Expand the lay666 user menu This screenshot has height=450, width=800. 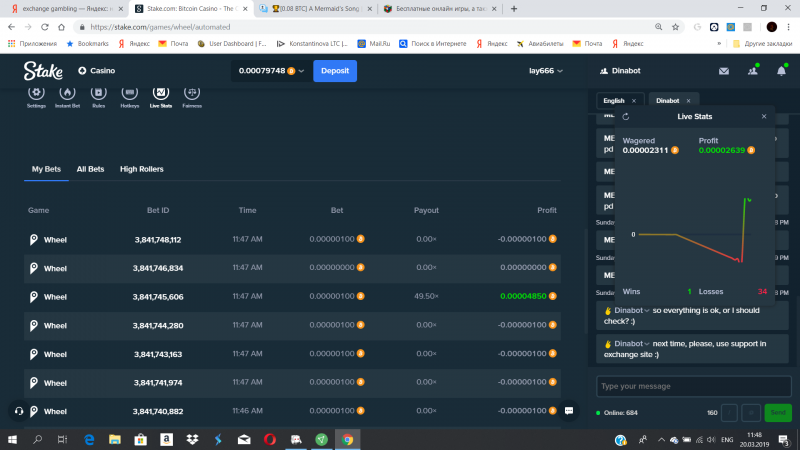tap(545, 71)
